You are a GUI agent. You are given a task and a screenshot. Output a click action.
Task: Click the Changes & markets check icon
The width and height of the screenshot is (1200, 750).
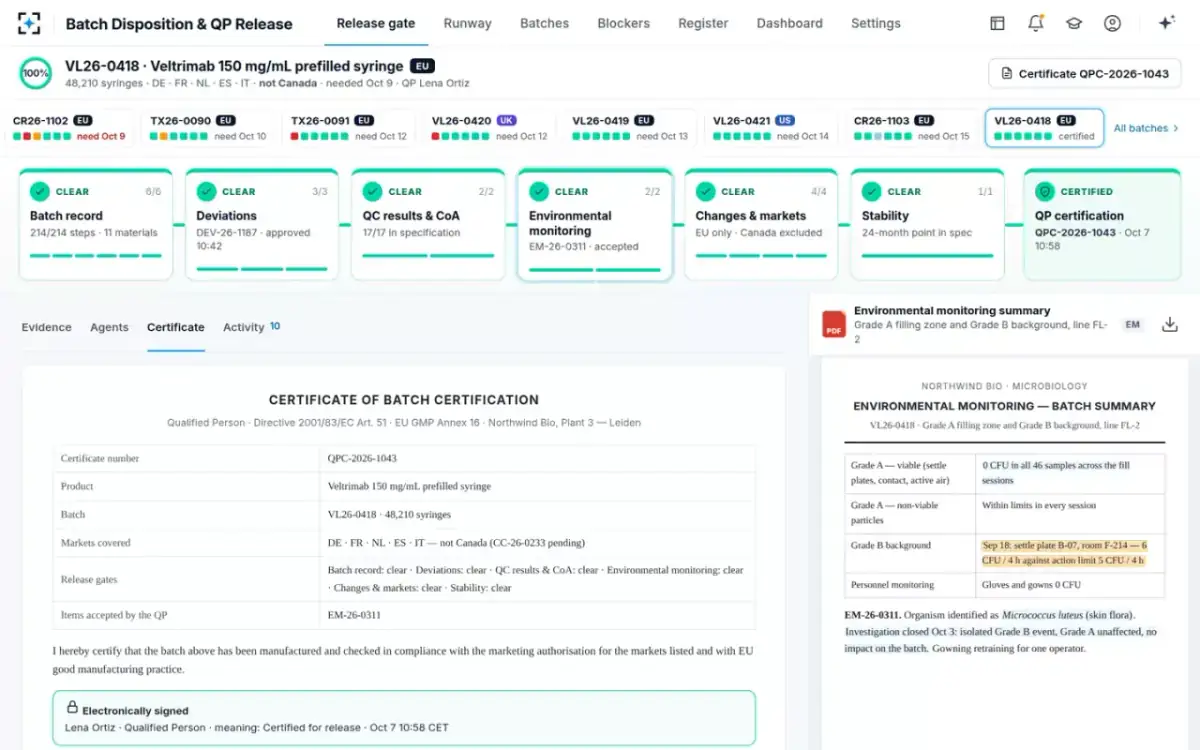(705, 191)
